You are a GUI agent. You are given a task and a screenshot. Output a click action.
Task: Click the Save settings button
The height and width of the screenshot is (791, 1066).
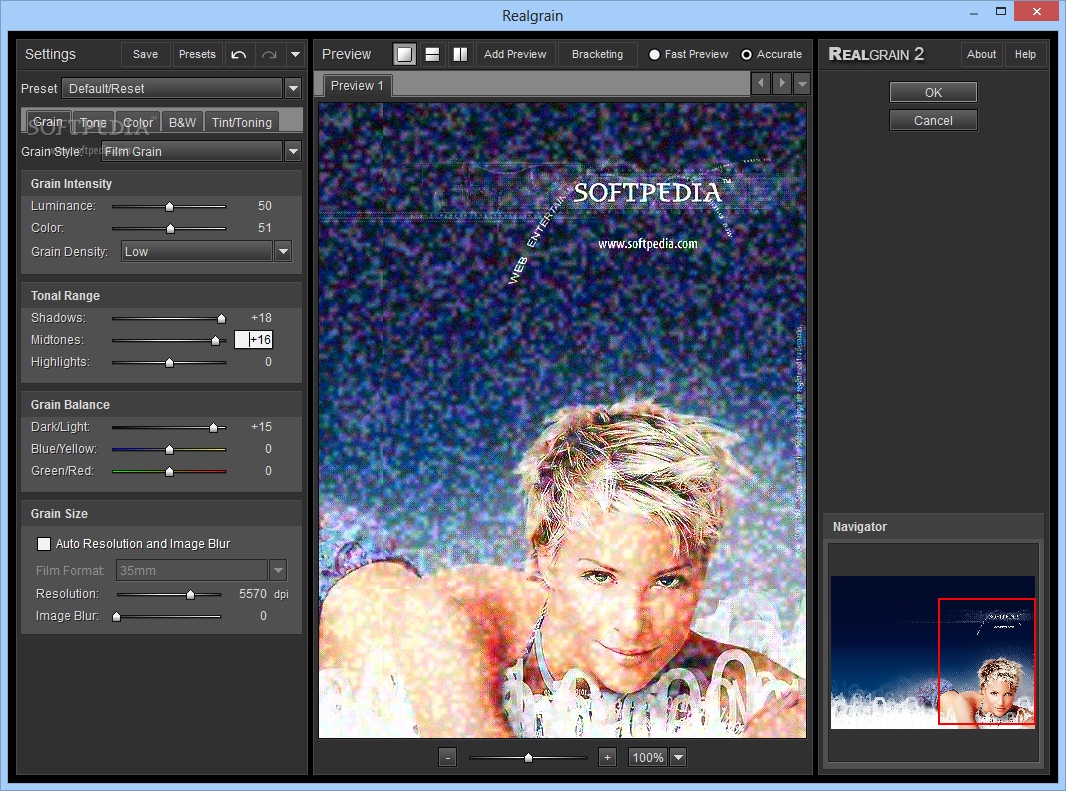pos(145,54)
